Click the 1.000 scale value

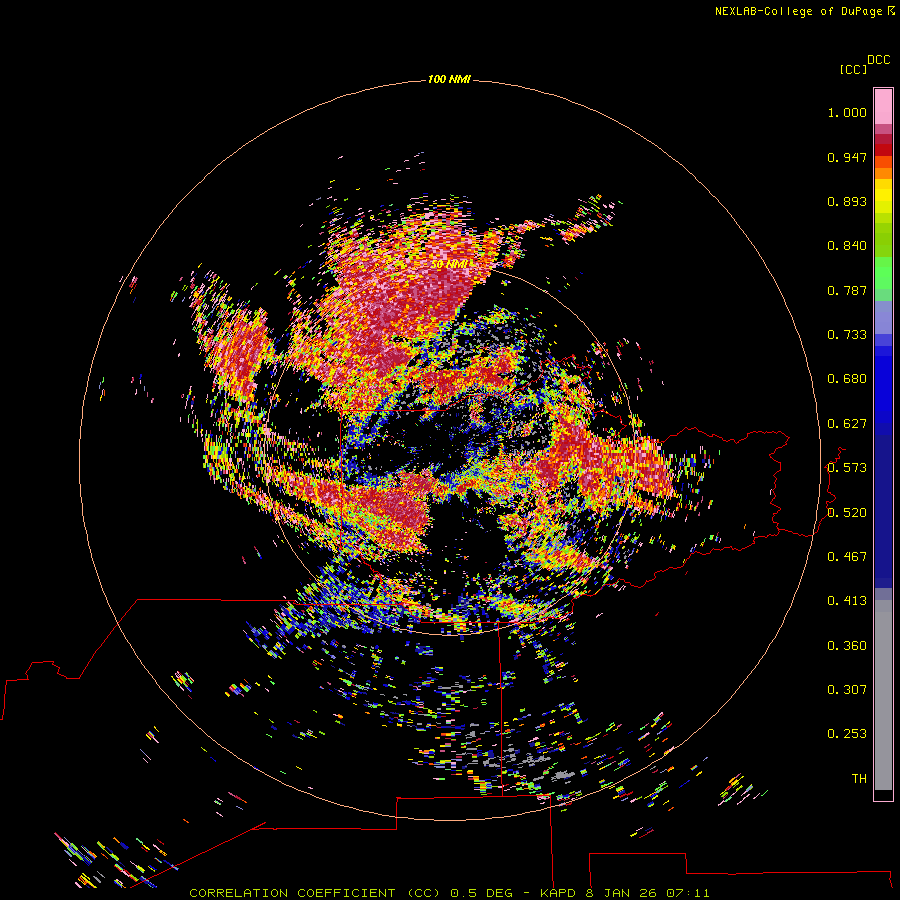847,112
